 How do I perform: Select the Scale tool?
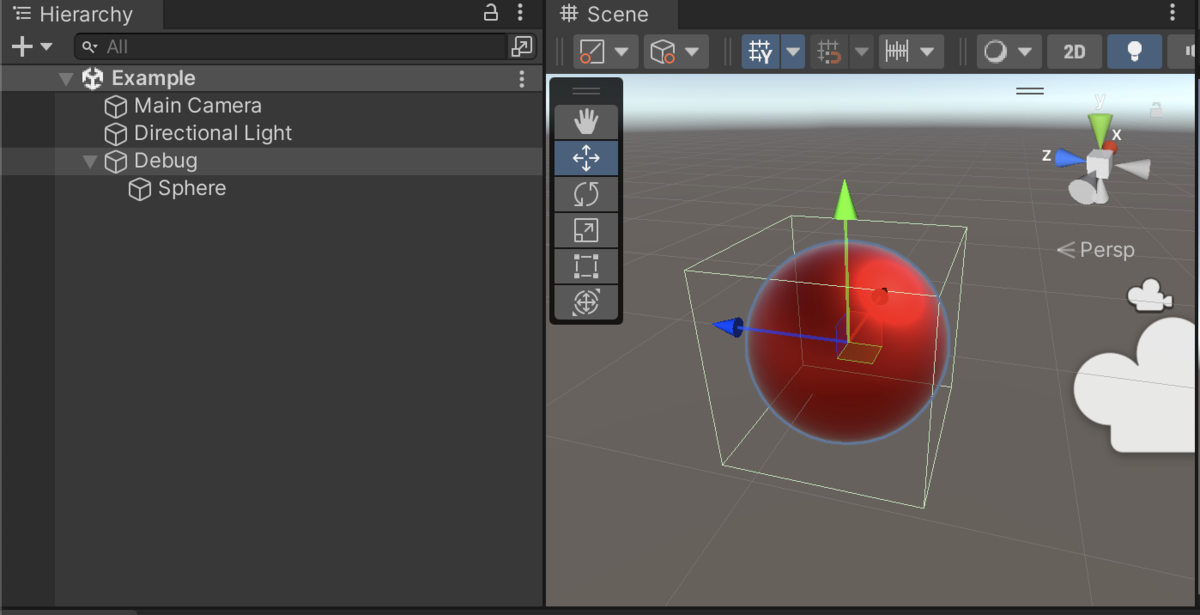(x=586, y=230)
